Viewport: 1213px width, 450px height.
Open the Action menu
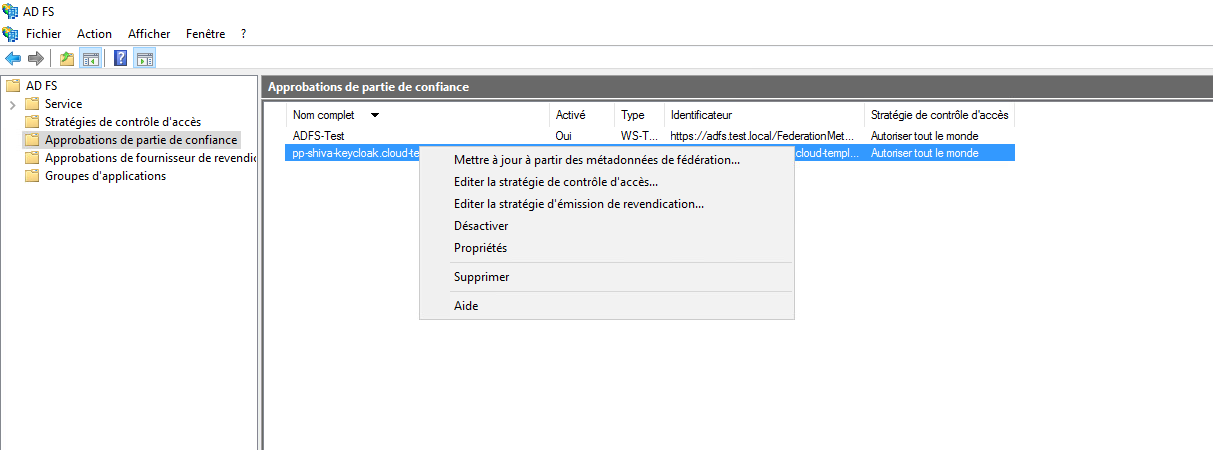[x=94, y=34]
